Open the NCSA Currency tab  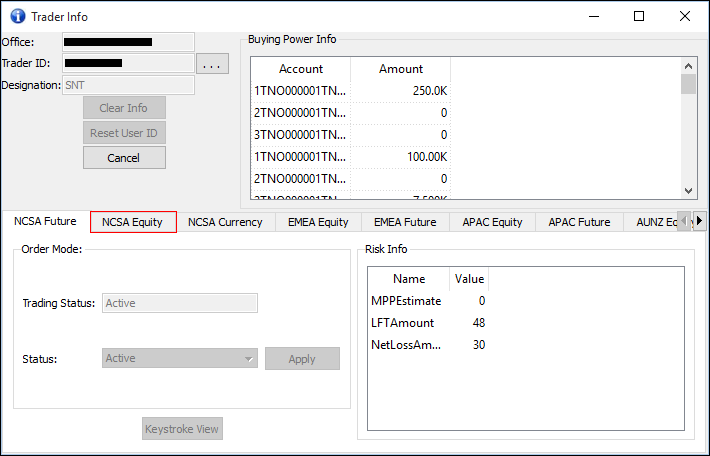point(225,222)
